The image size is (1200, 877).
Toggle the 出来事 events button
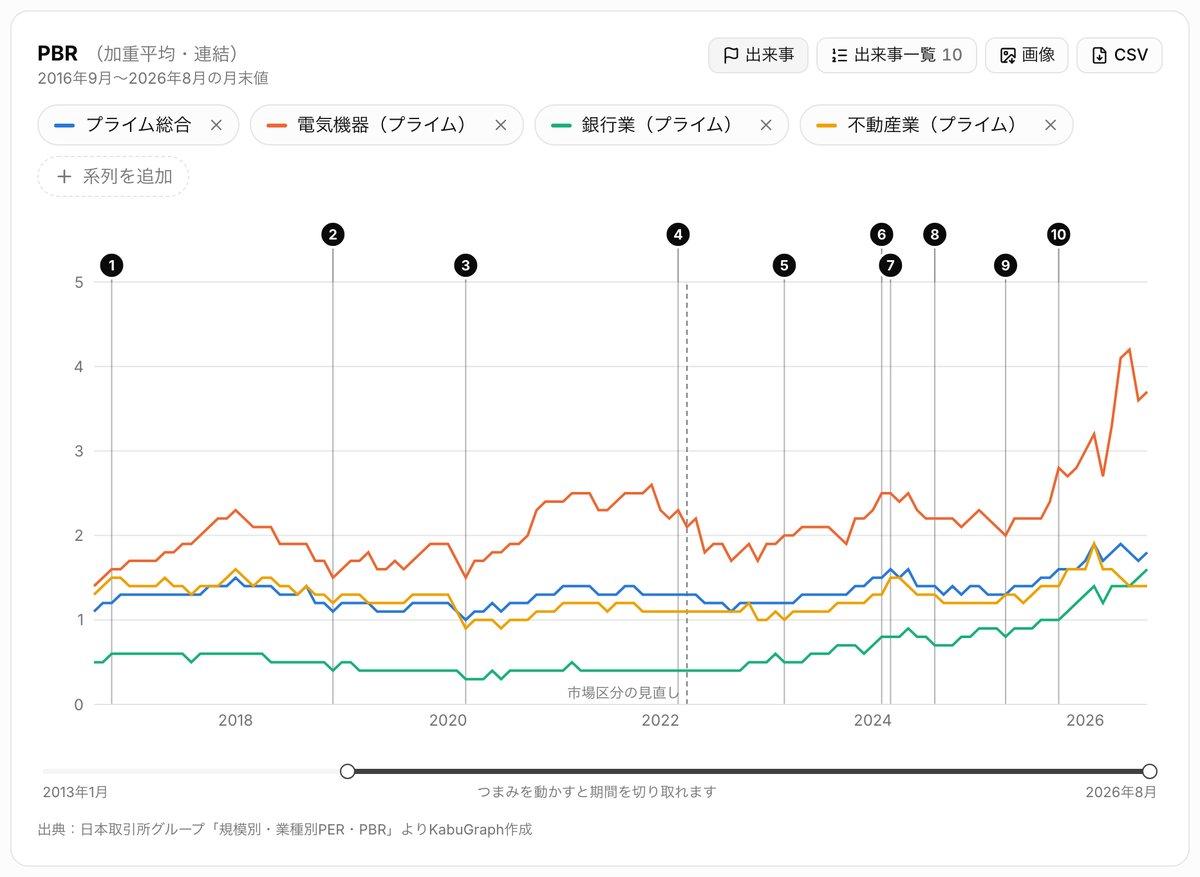click(x=758, y=55)
